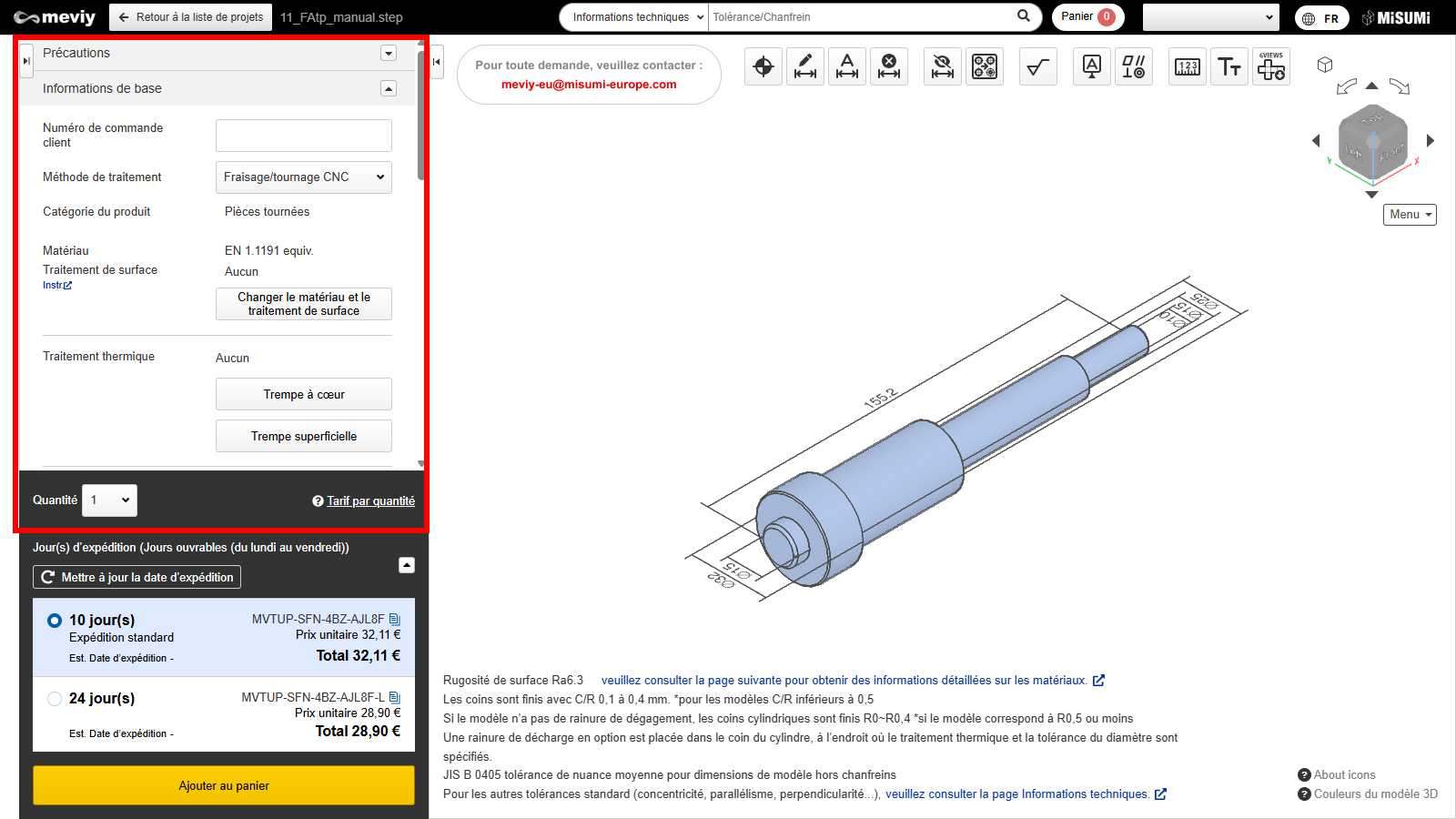Open the Tarif par quantité link

pos(370,501)
